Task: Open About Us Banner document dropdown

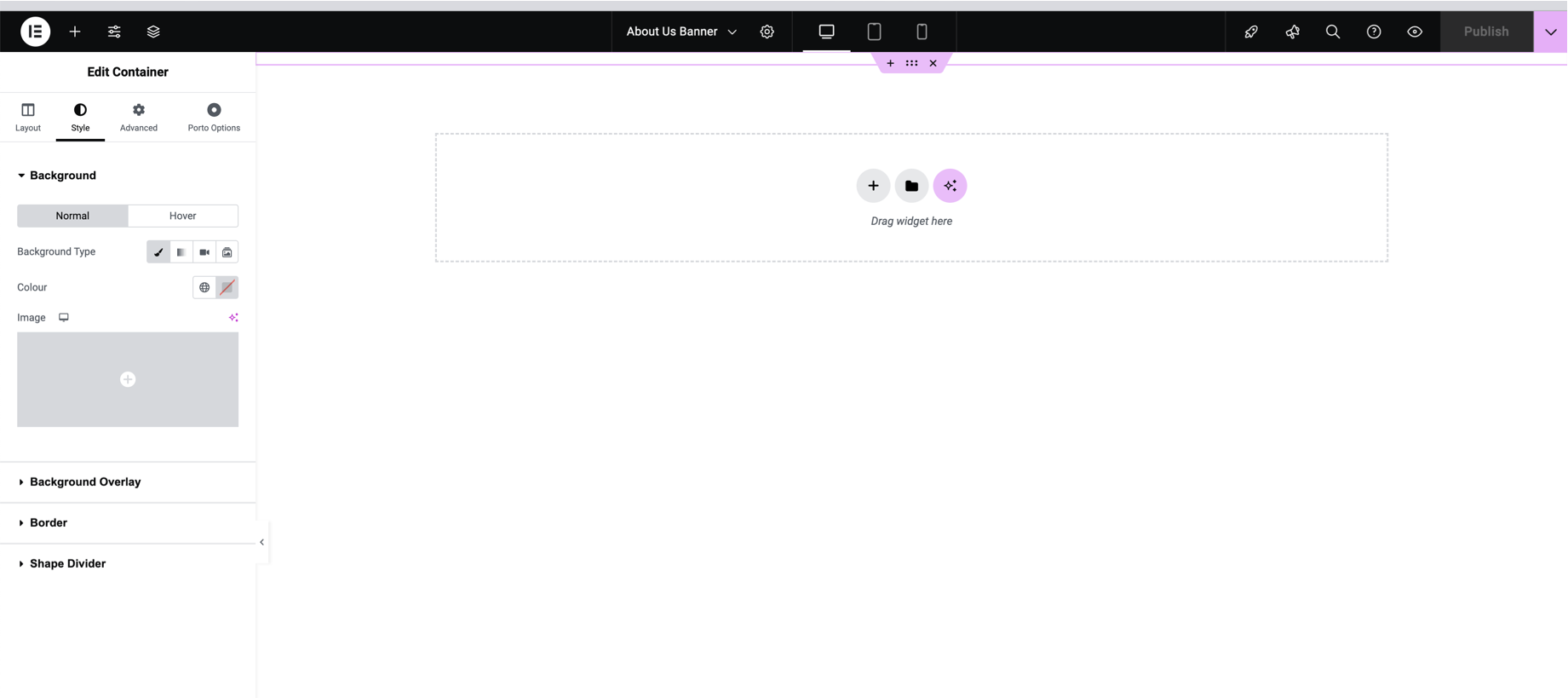Action: (x=681, y=32)
